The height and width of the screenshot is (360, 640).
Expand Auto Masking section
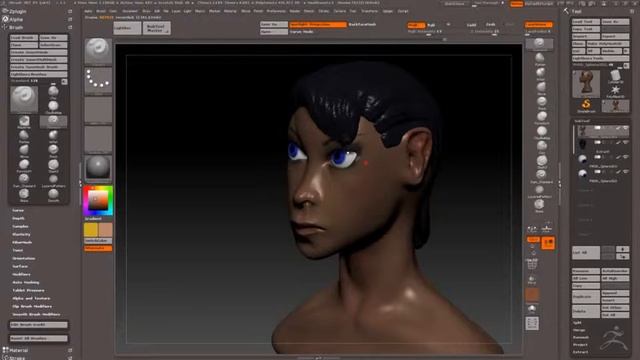(x=26, y=282)
